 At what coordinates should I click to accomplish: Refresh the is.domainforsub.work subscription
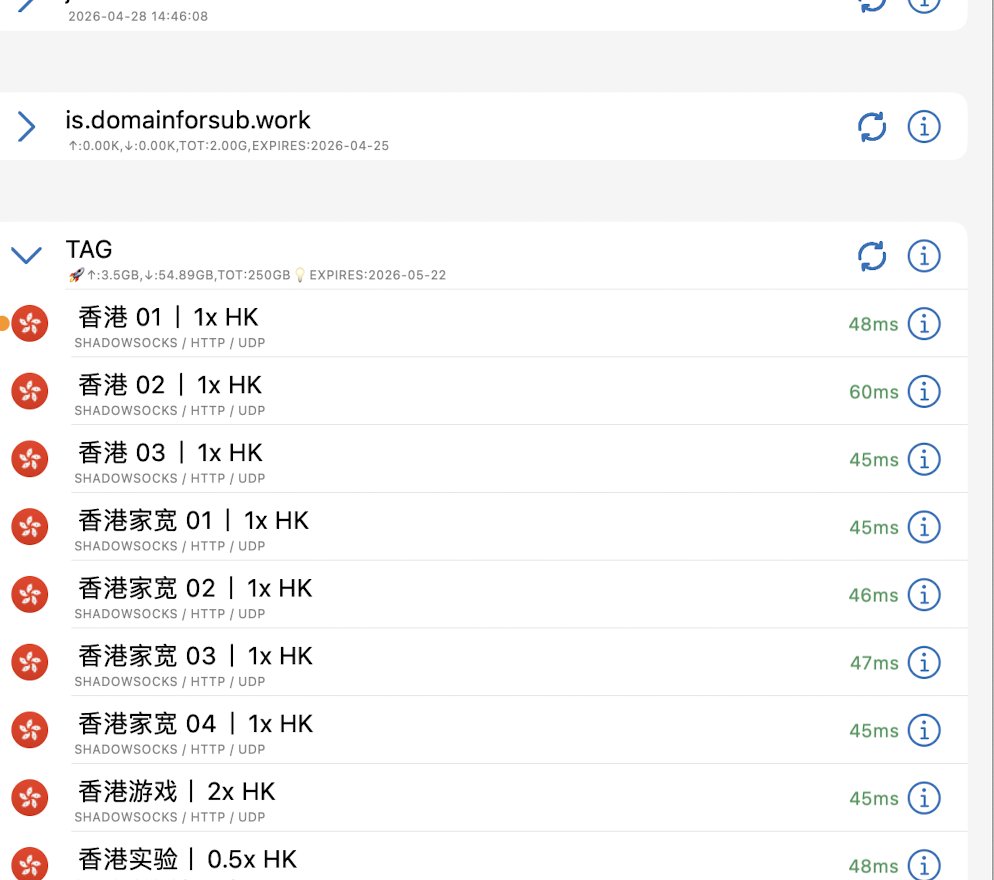872,127
